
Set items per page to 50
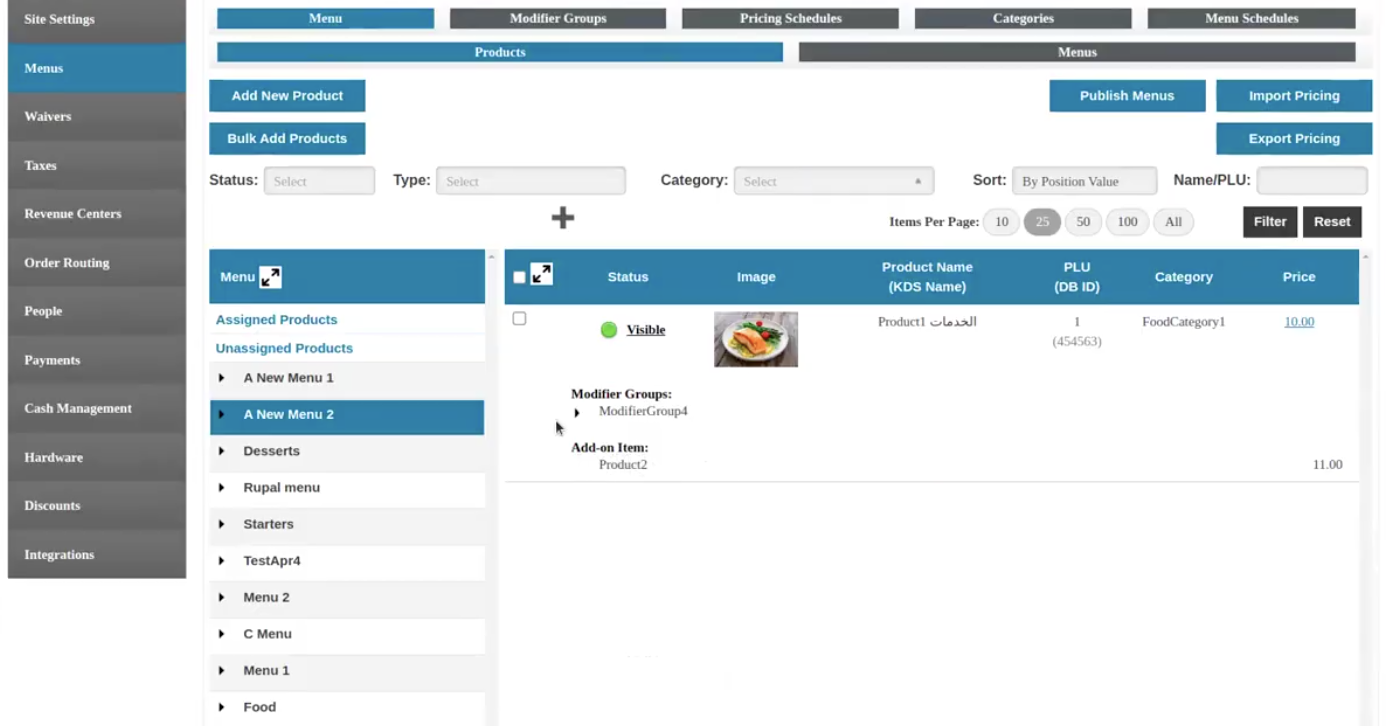tap(1083, 222)
